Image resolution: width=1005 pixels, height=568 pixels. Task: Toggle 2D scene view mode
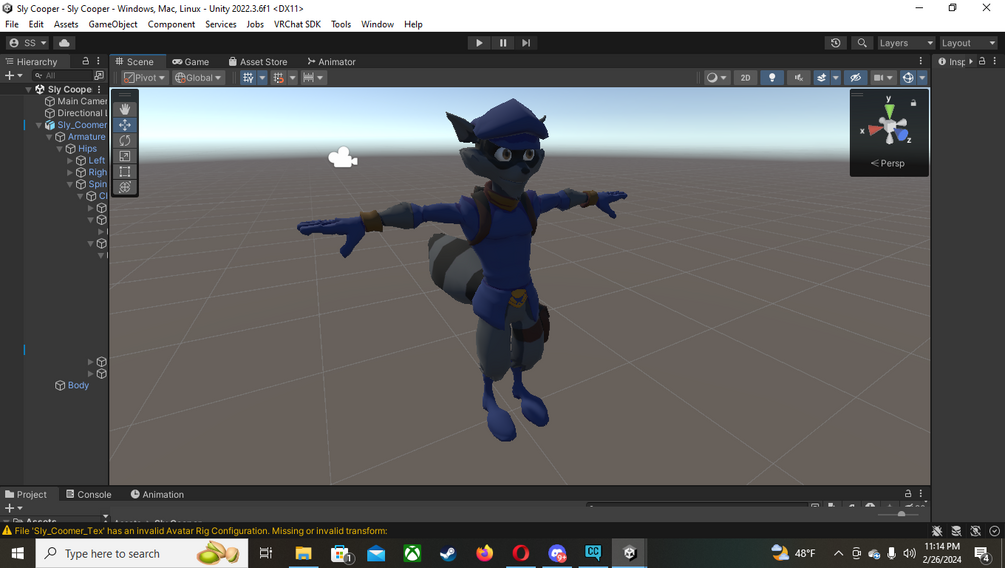pyautogui.click(x=745, y=78)
